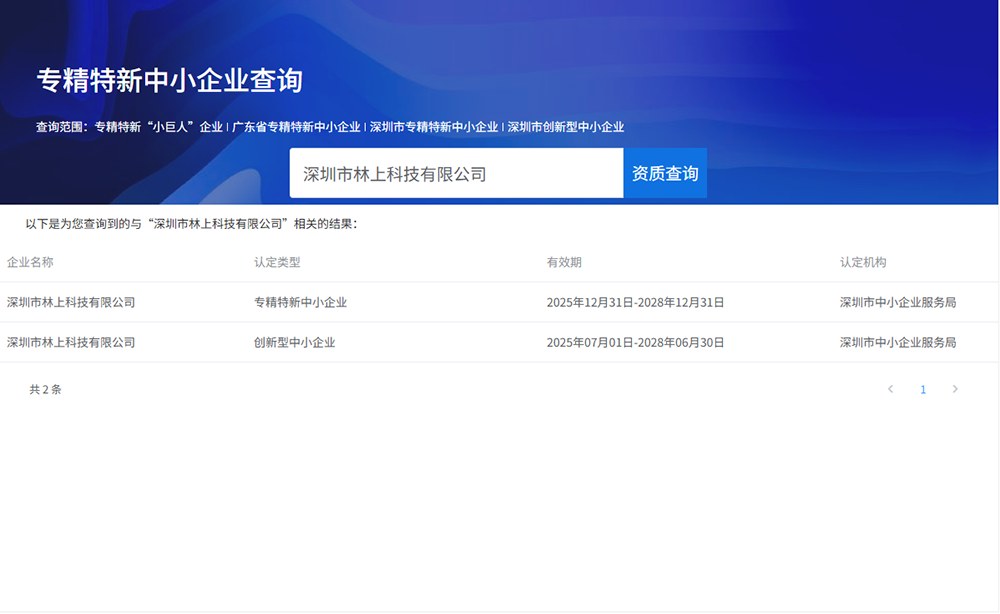Click the 专精特新中小企业查询 page title
Image resolution: width=1000 pixels, height=614 pixels.
pyautogui.click(x=170, y=80)
